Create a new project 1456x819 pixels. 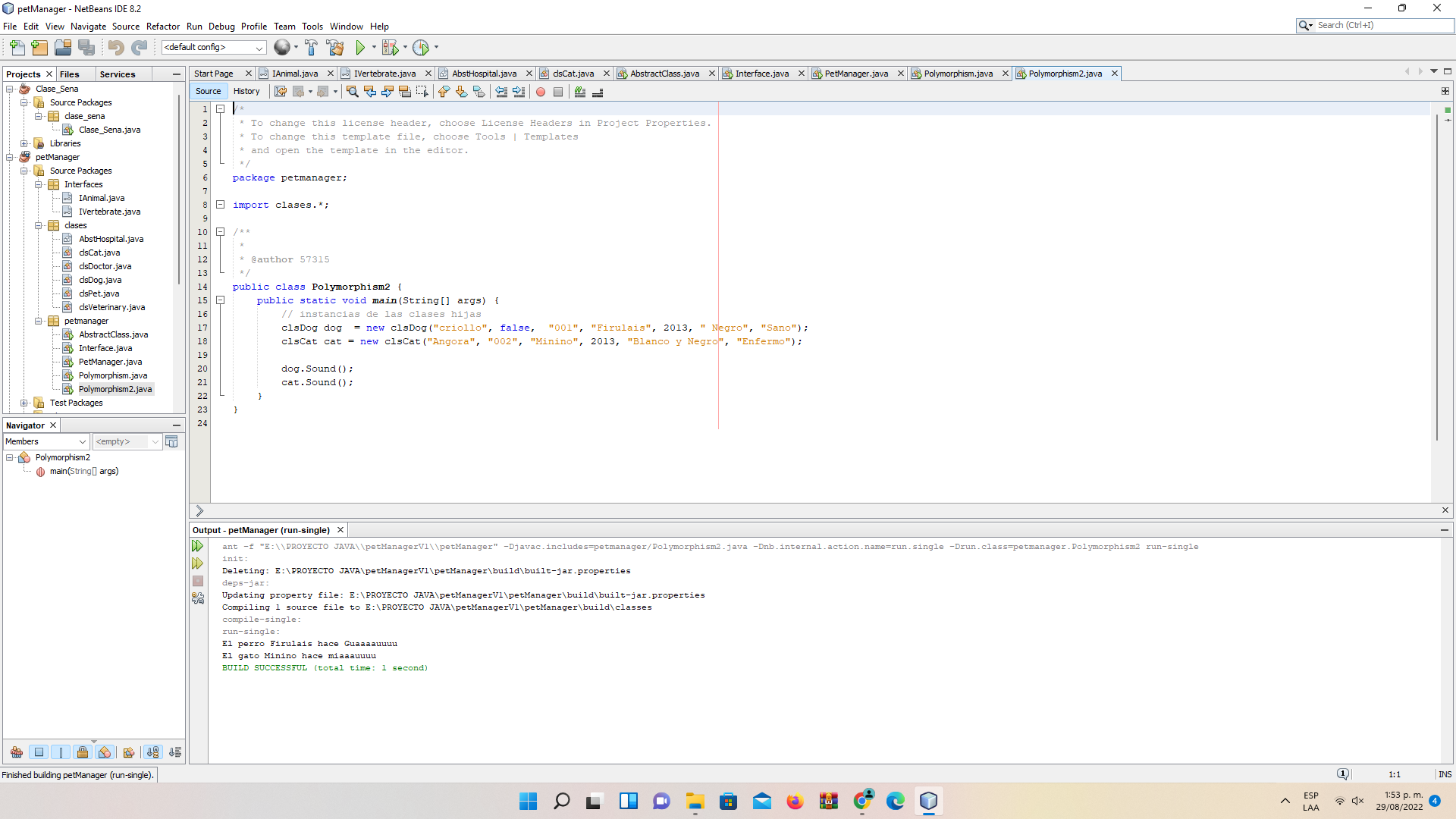point(39,47)
